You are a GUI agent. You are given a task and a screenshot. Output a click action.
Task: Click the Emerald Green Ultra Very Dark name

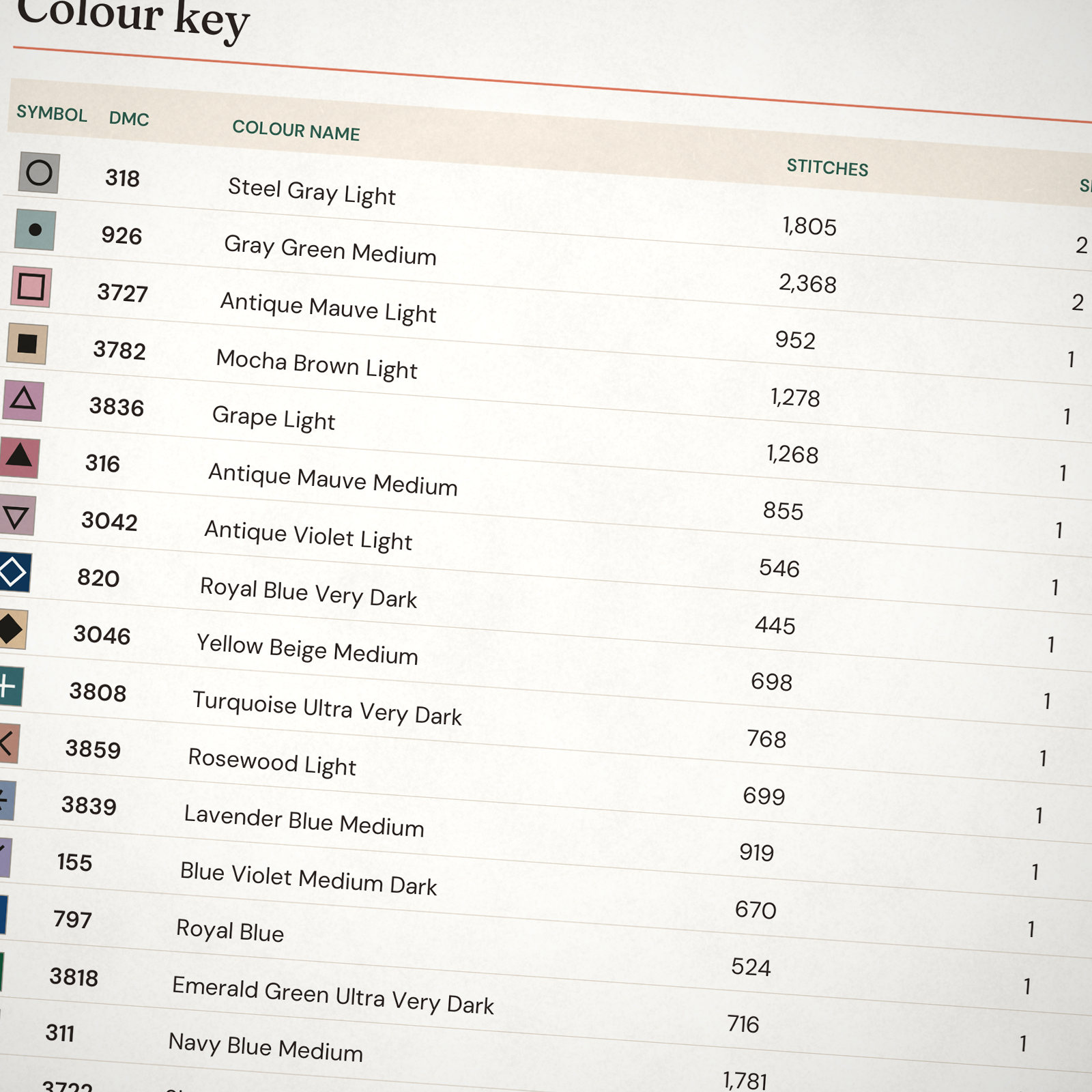coord(333,995)
